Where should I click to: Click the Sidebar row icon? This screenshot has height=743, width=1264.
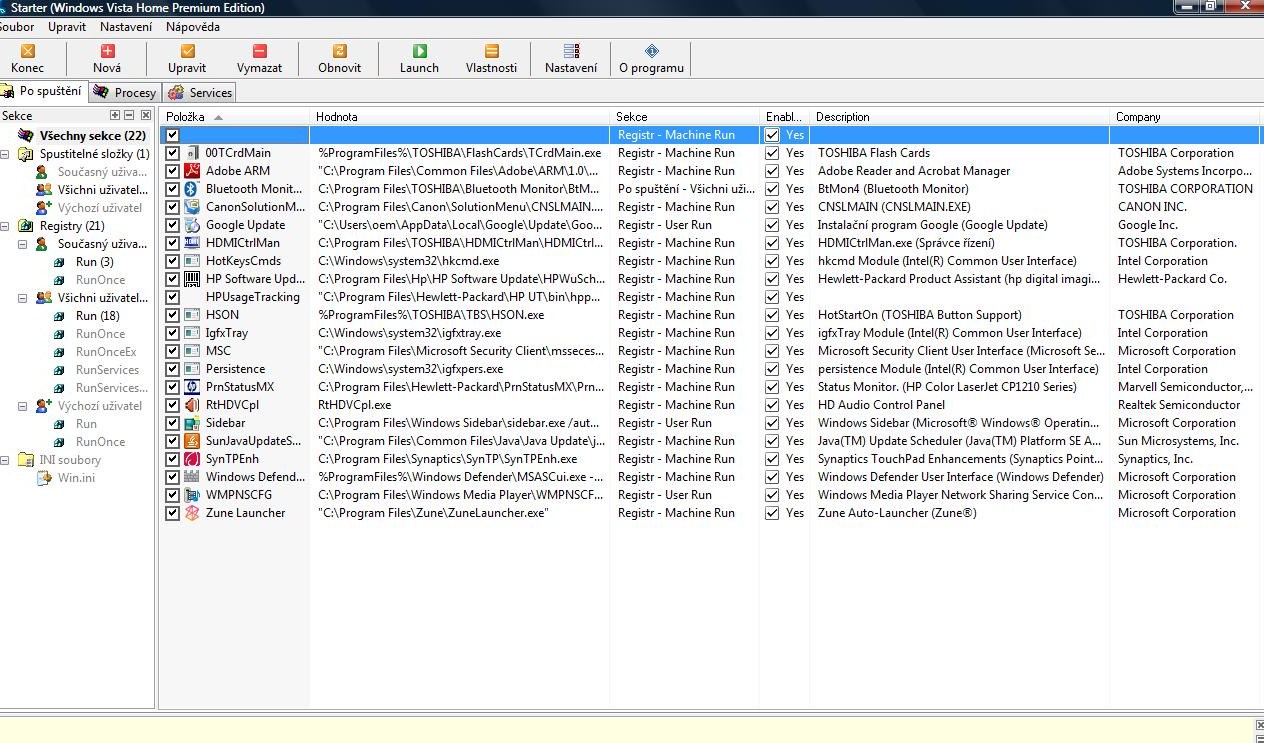coord(193,423)
